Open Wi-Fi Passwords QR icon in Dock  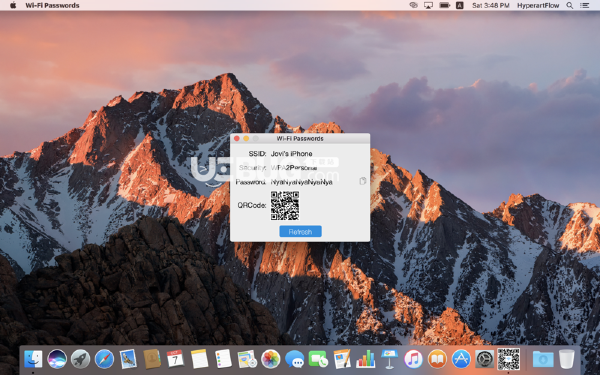(508, 359)
